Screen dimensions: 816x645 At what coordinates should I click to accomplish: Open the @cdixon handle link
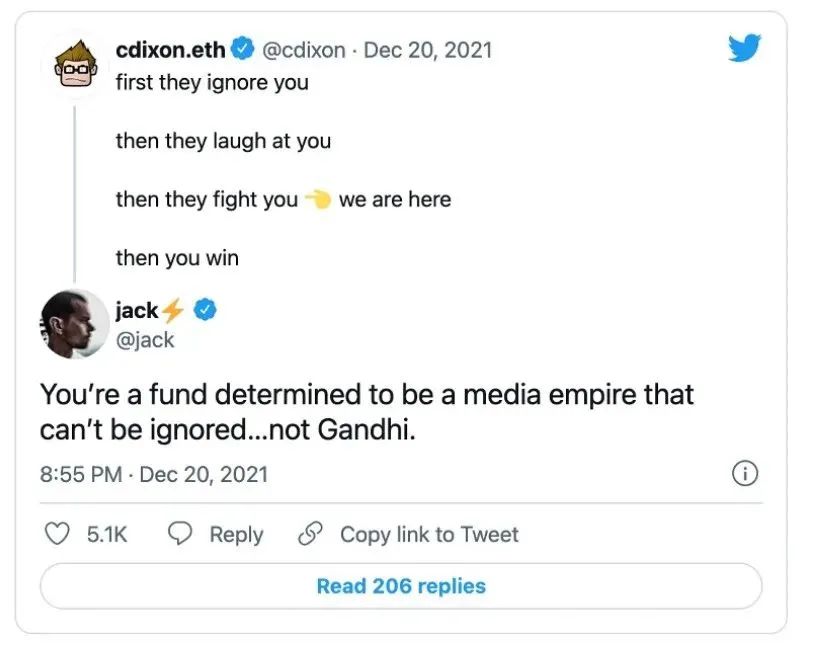pyautogui.click(x=303, y=49)
